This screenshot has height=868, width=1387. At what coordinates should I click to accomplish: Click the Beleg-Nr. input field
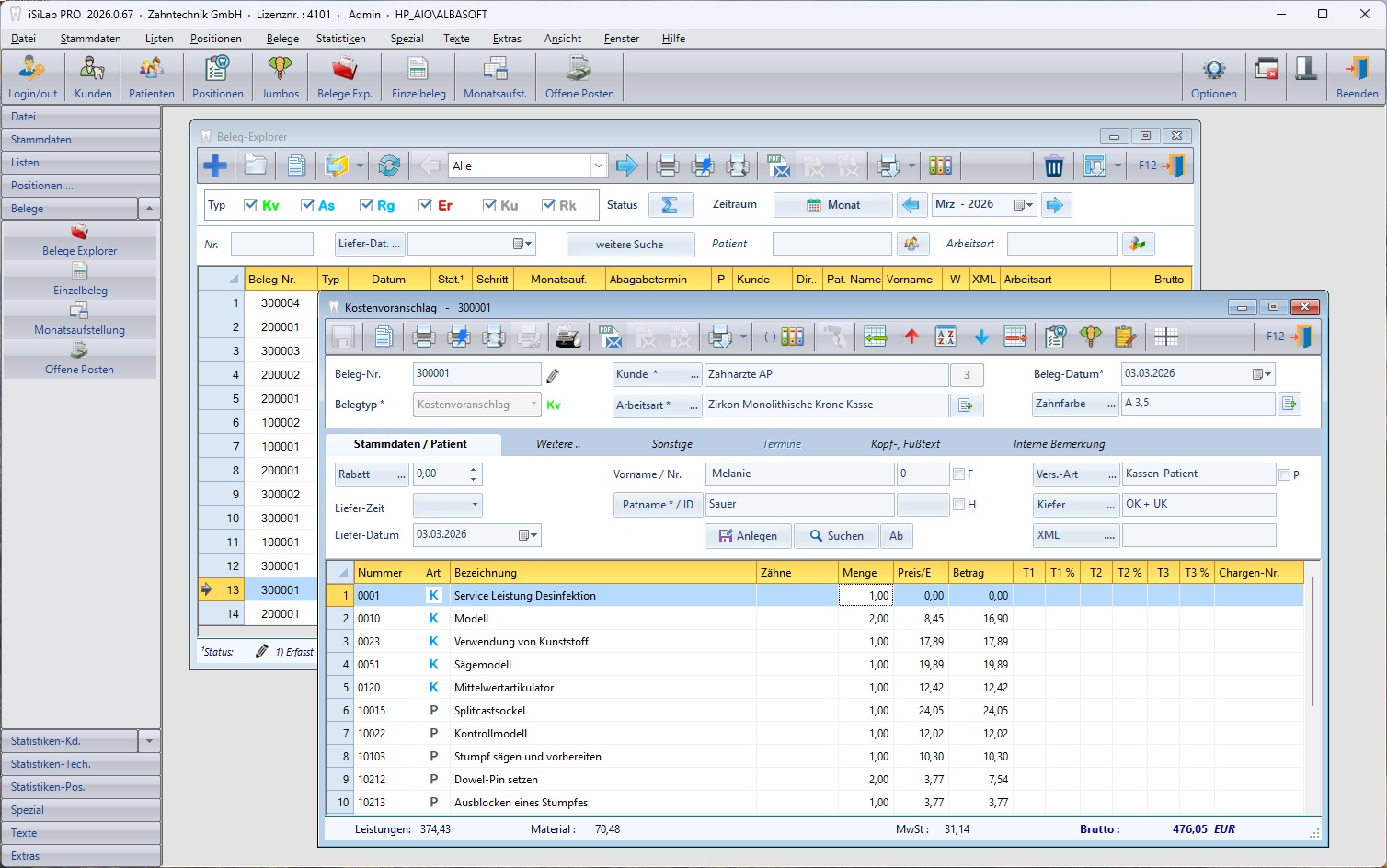[476, 374]
